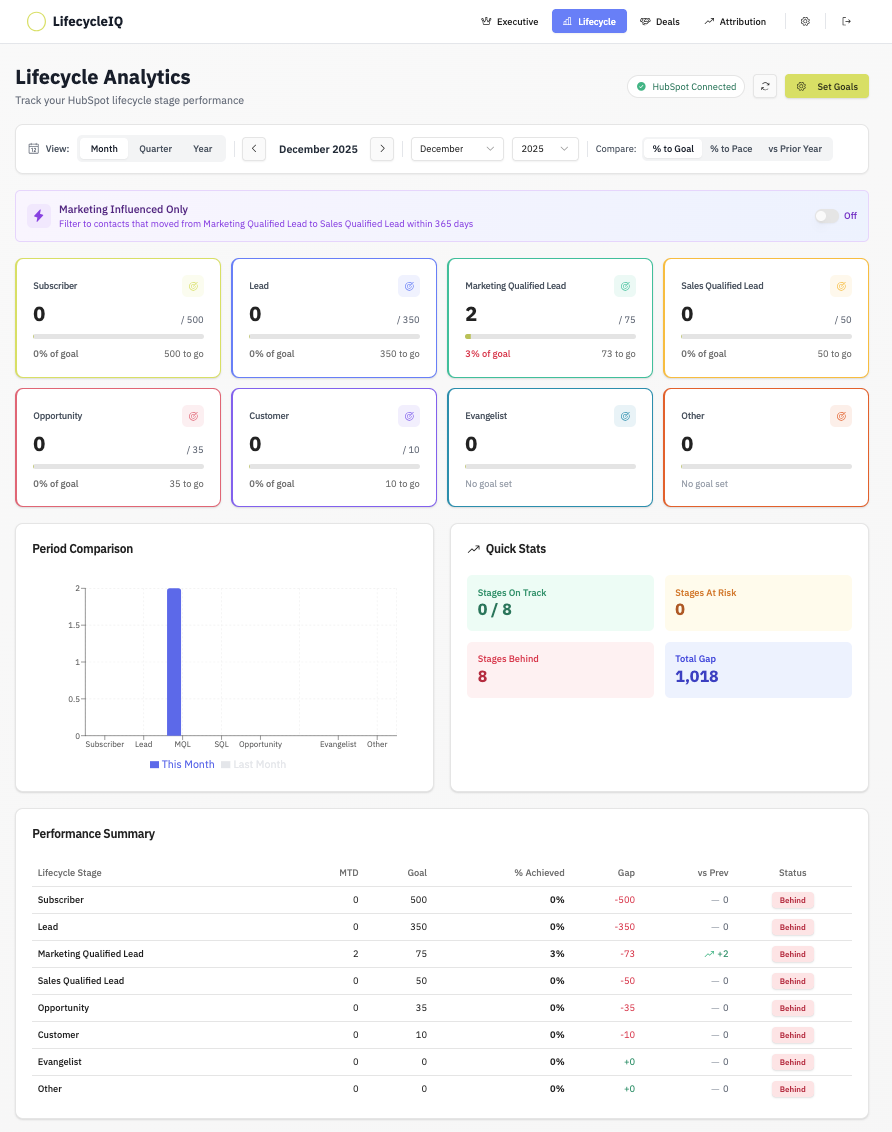
Task: Open the Deals tab
Action: pyautogui.click(x=659, y=21)
